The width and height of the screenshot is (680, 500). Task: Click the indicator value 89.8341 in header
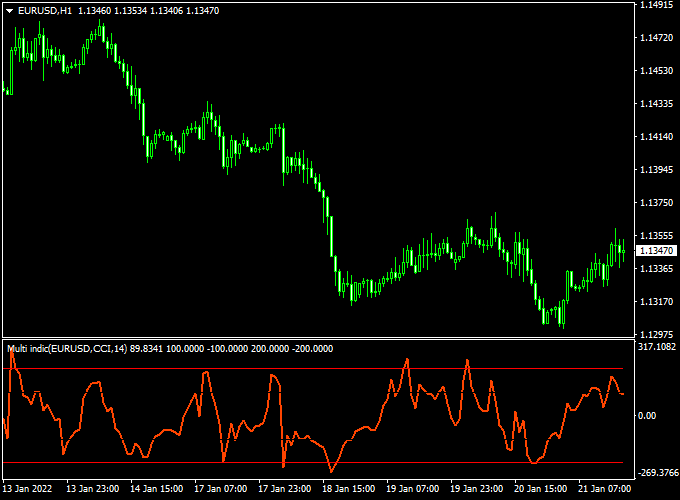[x=146, y=349]
